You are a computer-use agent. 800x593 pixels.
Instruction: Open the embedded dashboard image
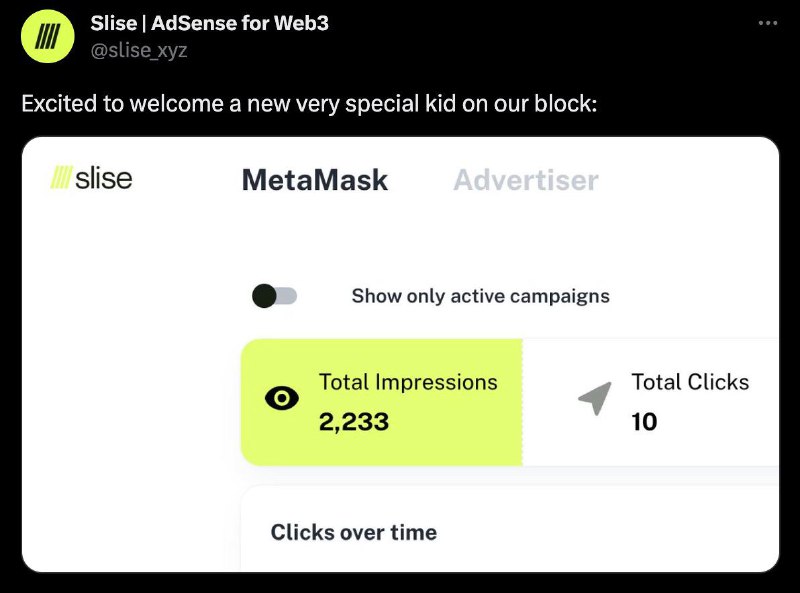401,354
